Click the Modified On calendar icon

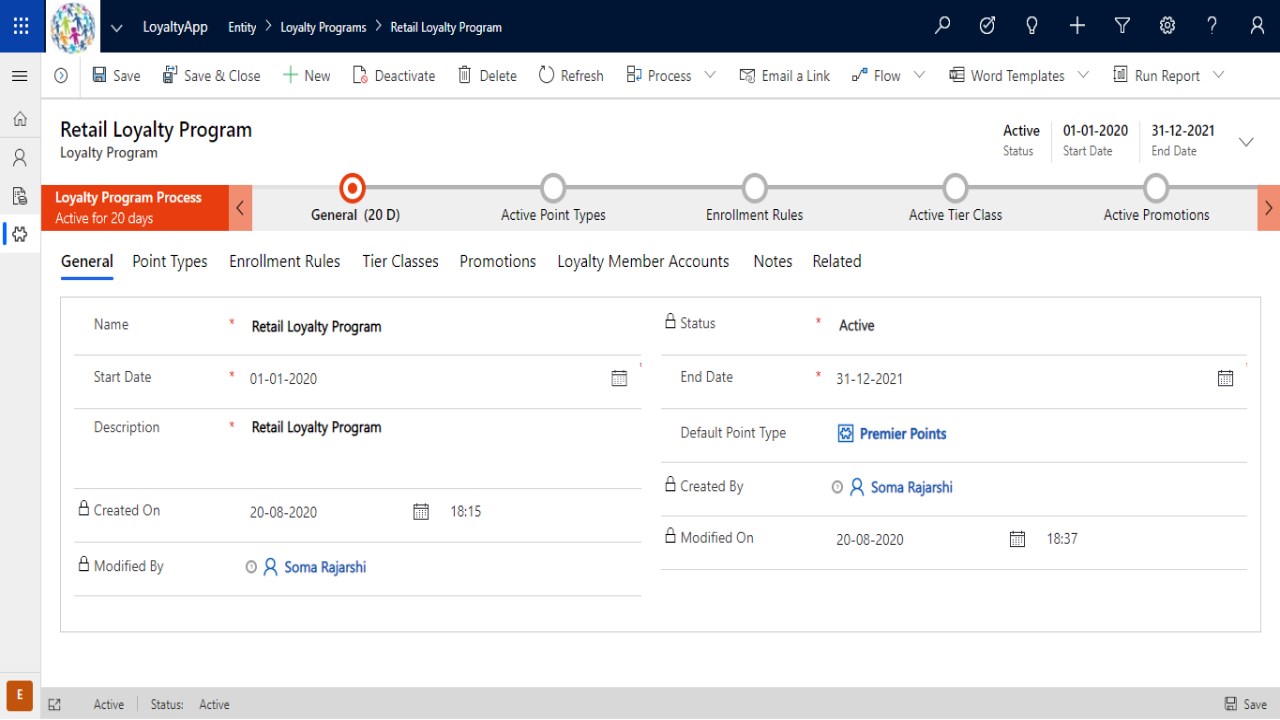pos(1017,539)
